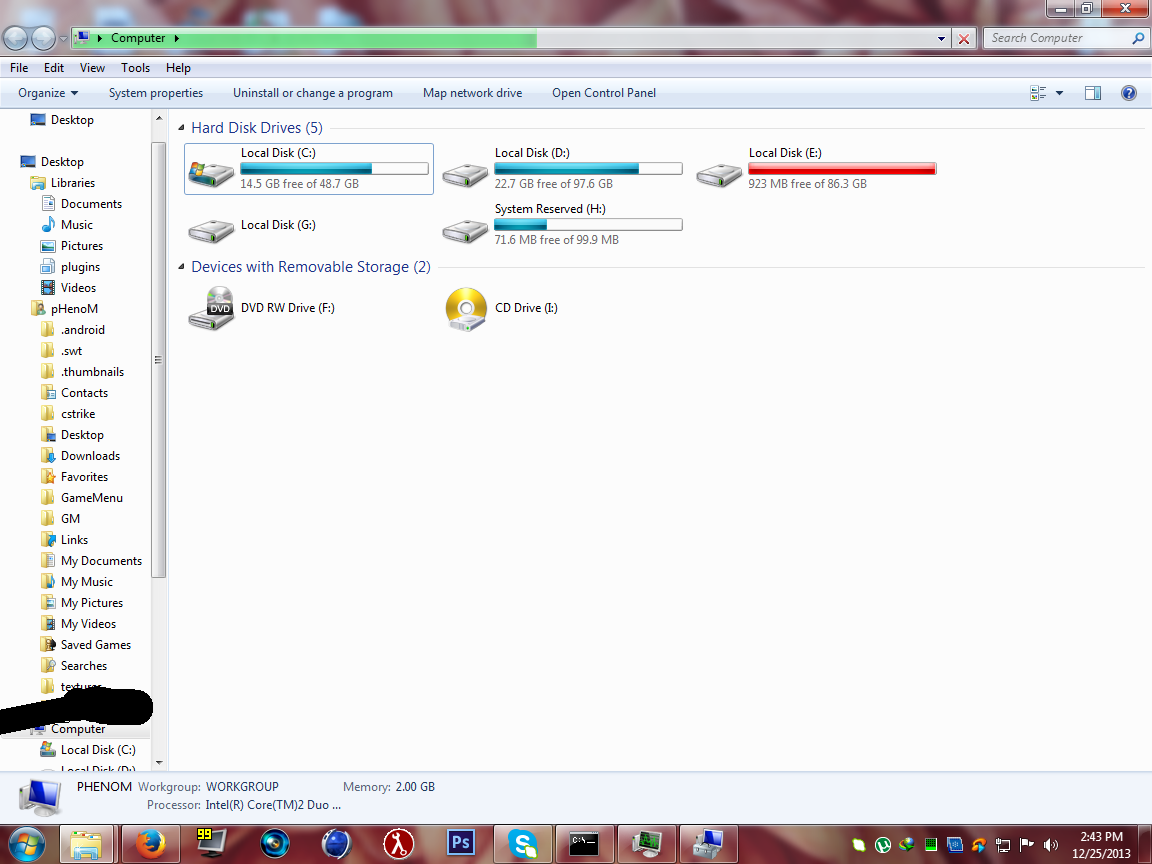Open Photoshop from the taskbar
The height and width of the screenshot is (864, 1152).
click(461, 843)
